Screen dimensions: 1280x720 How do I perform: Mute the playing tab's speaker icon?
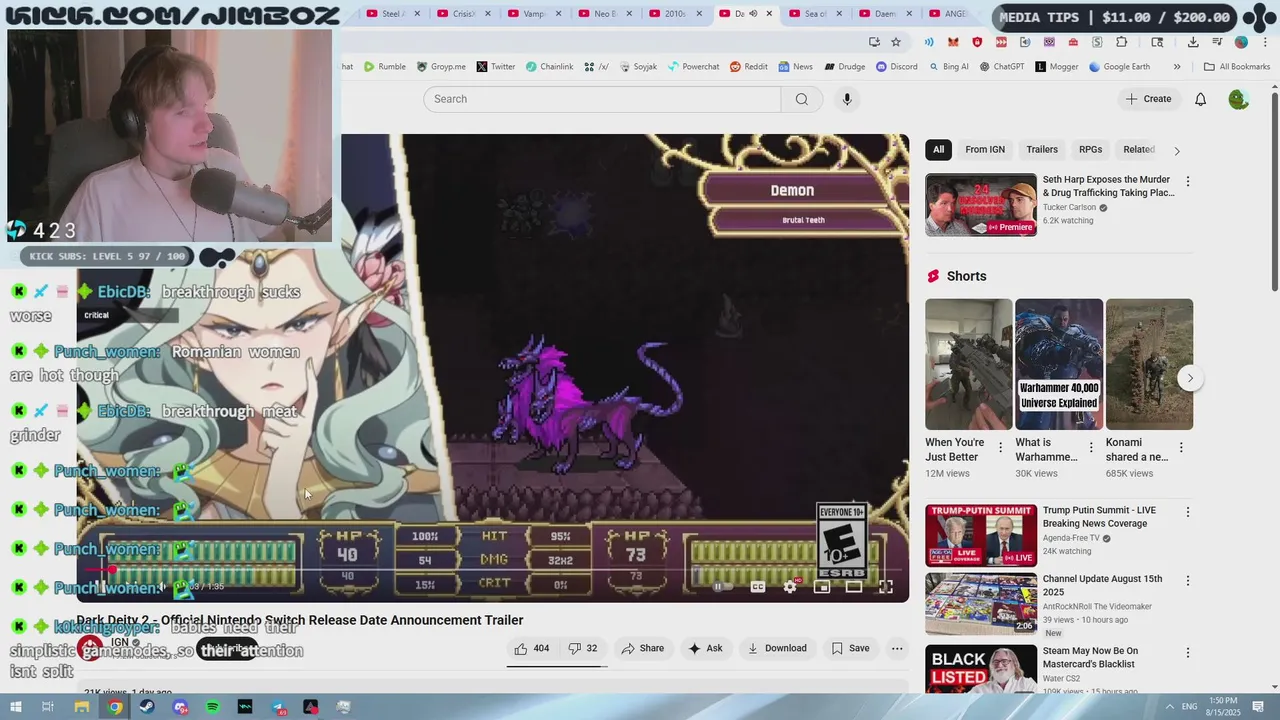point(753,14)
